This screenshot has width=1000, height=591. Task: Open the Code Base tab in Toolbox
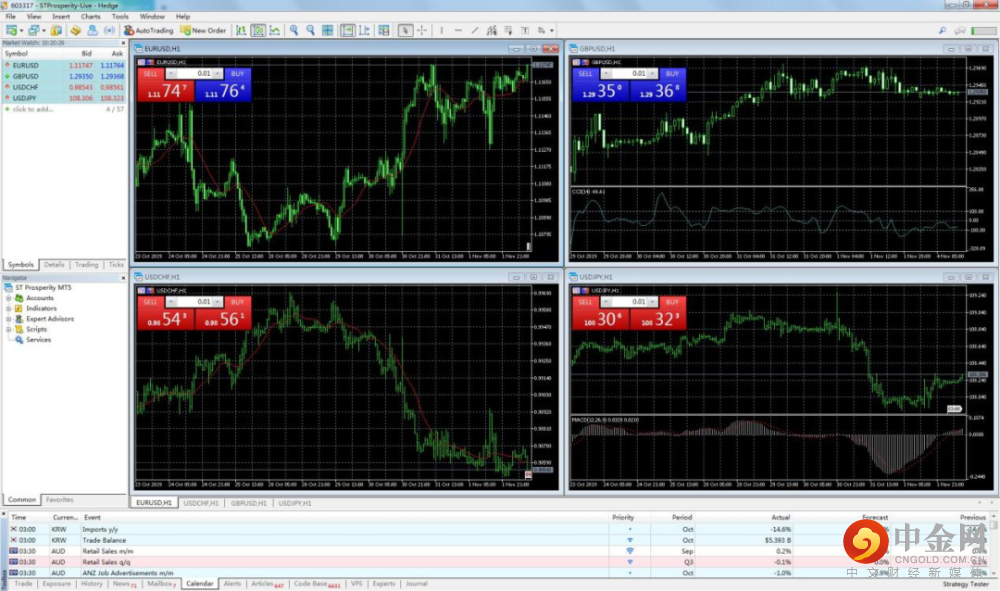(x=317, y=584)
